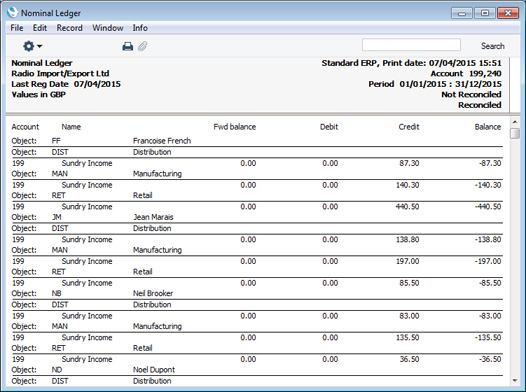Image resolution: width=526 pixels, height=392 pixels.
Task: Click the balance value -36.50
Action: 490,359
